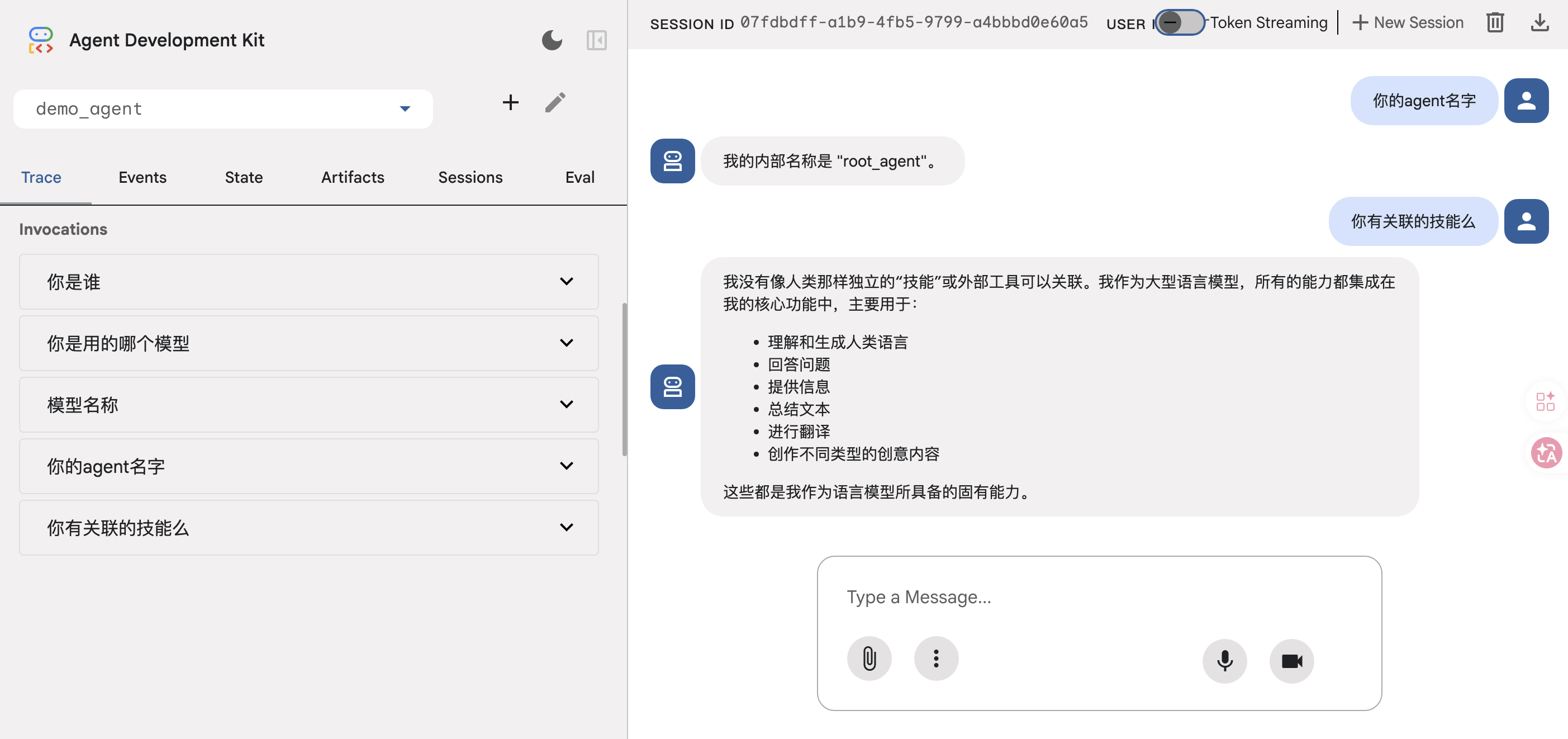Click the 你的agent名字 chat bubble

coord(1424,101)
